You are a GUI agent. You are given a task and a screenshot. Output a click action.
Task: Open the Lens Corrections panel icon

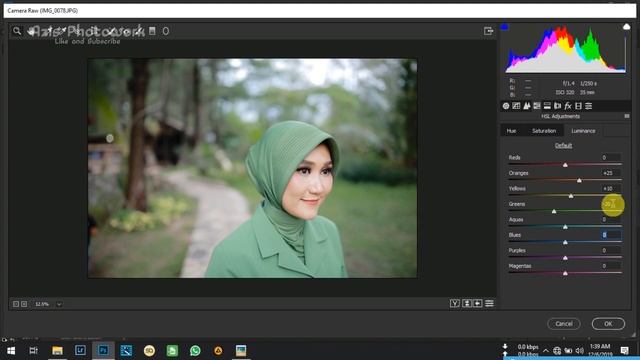pos(558,106)
